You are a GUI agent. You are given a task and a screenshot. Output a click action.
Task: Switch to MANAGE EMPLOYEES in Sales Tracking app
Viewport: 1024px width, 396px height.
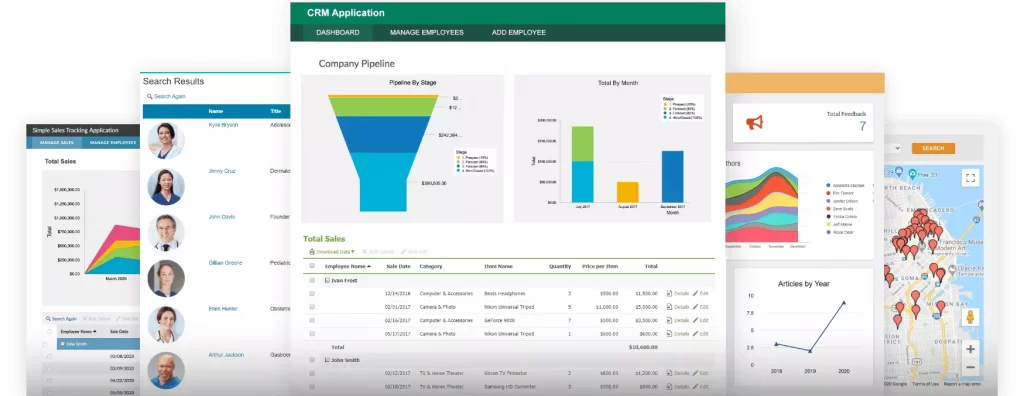113,142
